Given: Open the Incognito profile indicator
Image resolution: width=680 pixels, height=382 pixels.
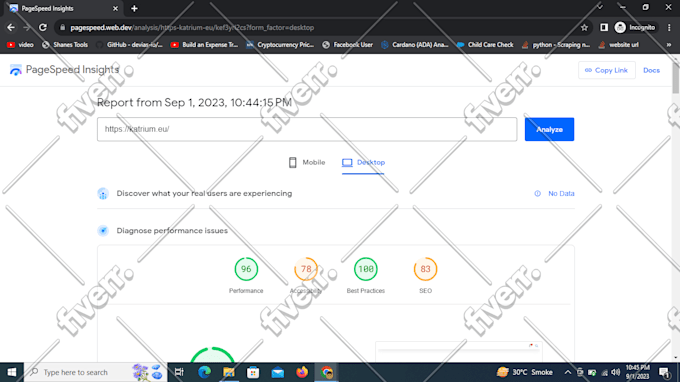Looking at the screenshot, I should click(635, 27).
